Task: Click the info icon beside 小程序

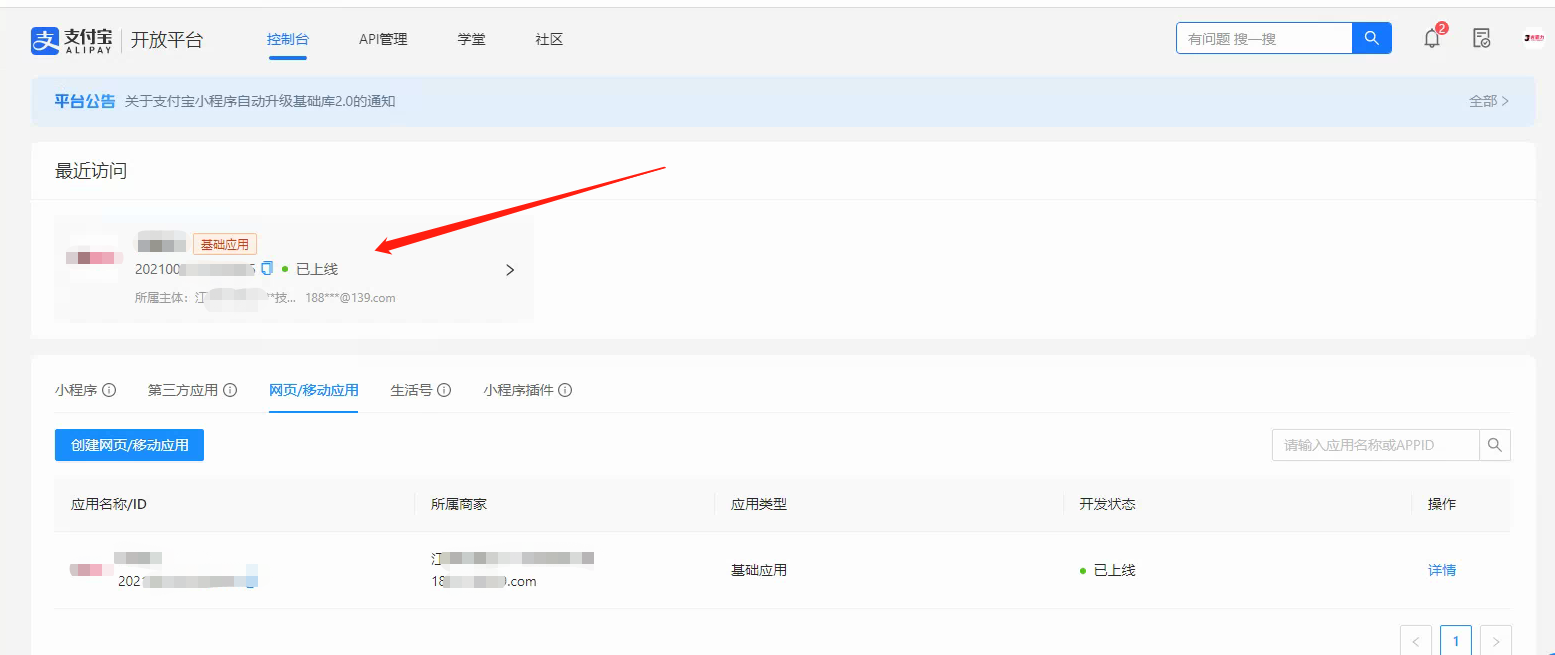Action: (x=109, y=390)
